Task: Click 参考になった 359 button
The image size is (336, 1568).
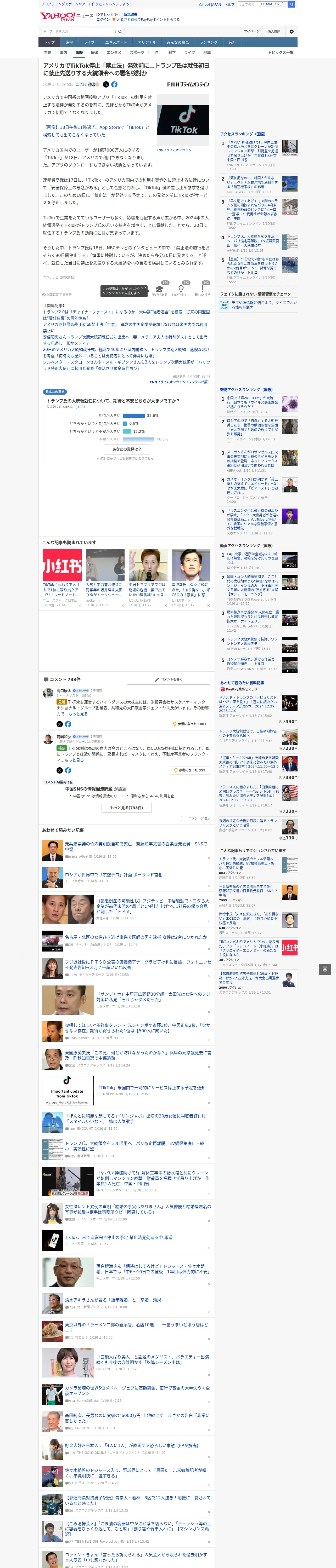Action: [190, 770]
